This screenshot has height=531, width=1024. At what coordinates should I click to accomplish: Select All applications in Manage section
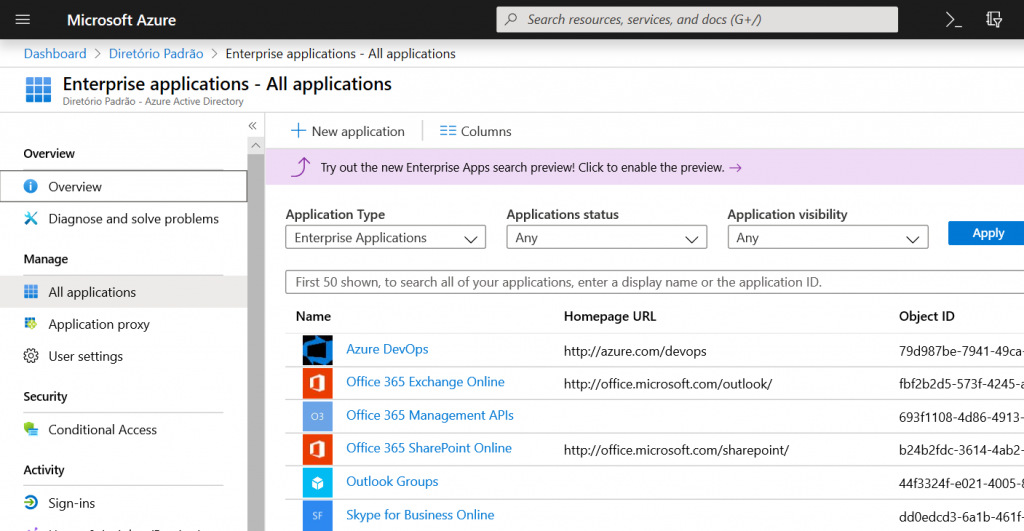click(123, 292)
